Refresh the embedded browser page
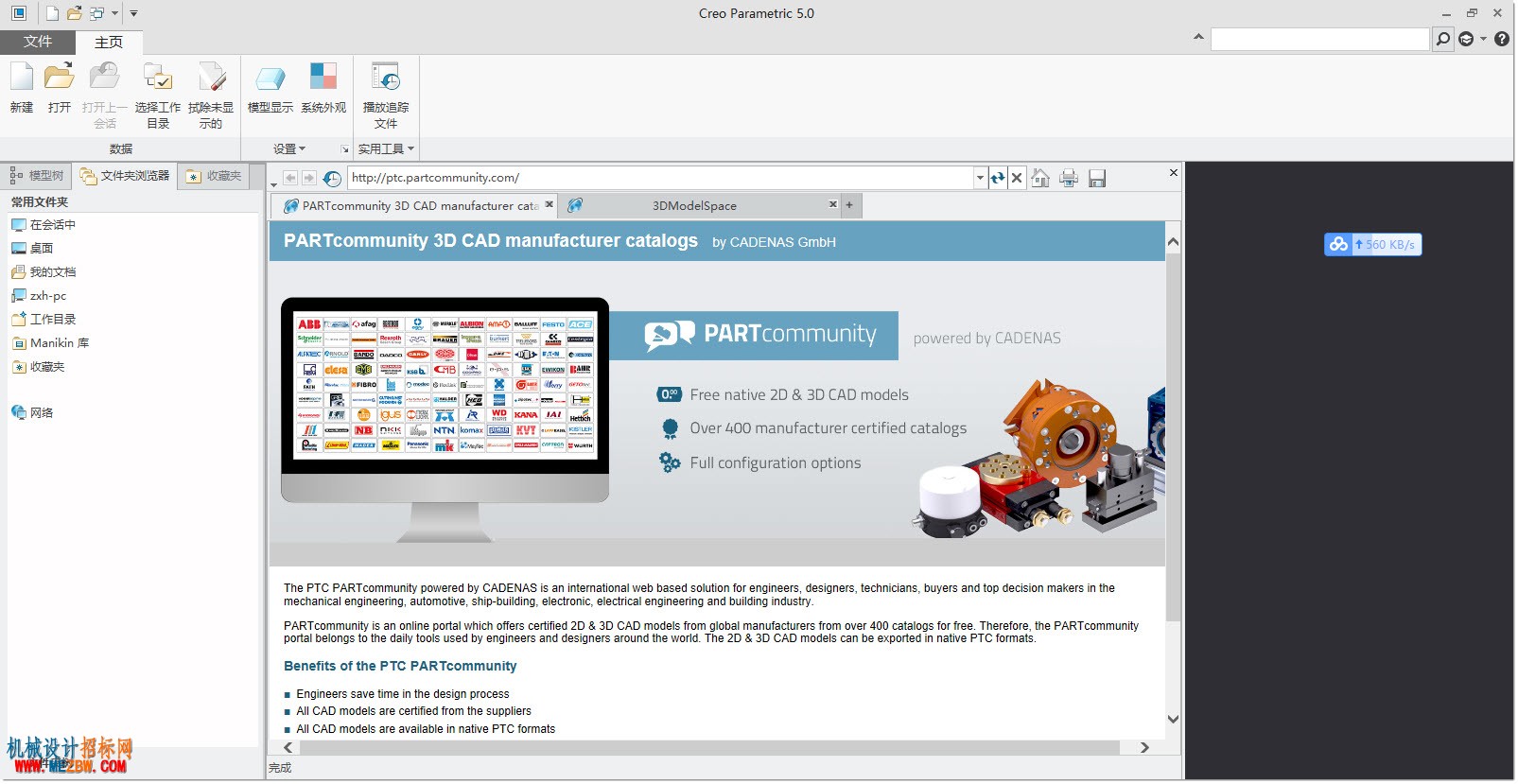 998,178
